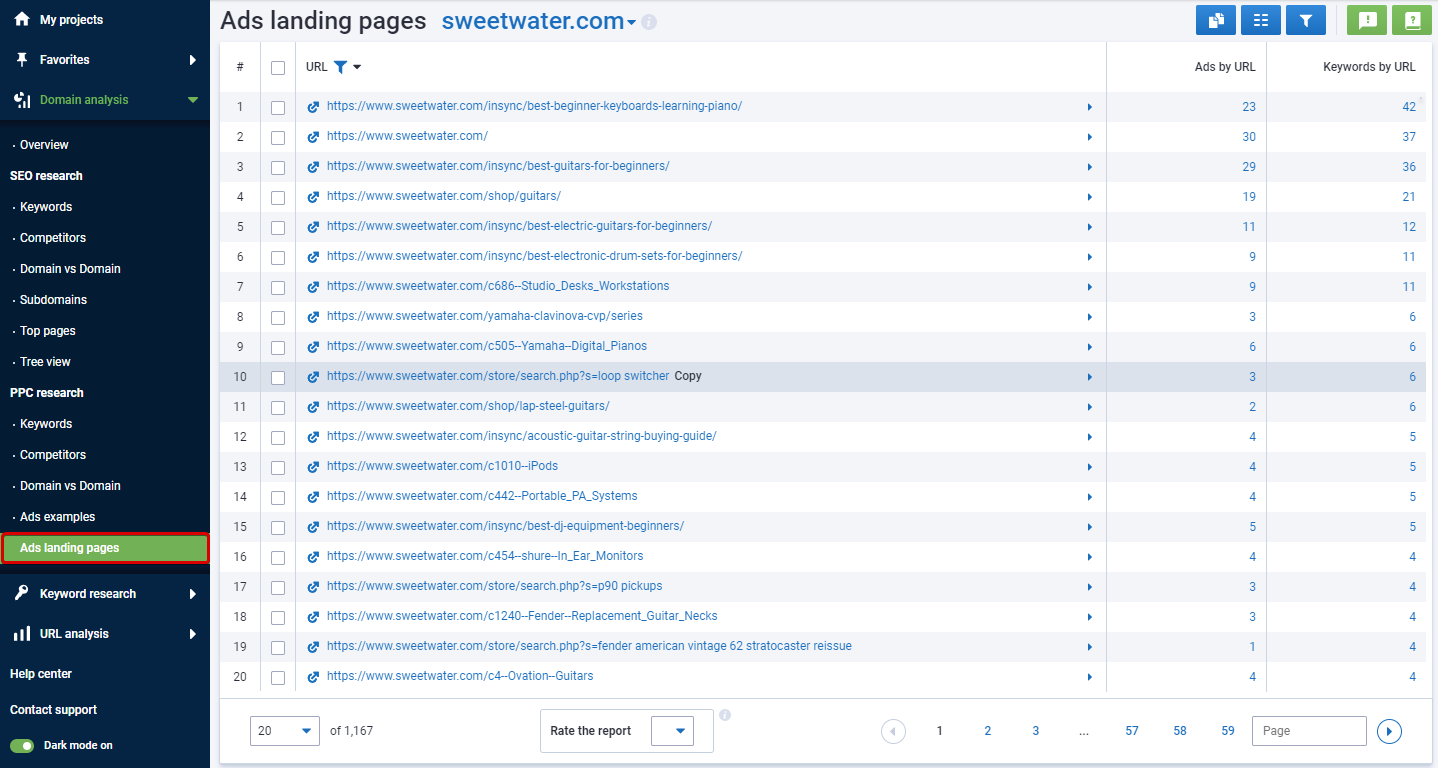Viewport: 1438px width, 768px height.
Task: Expand the Keyword research submenu arrow
Action: point(193,594)
